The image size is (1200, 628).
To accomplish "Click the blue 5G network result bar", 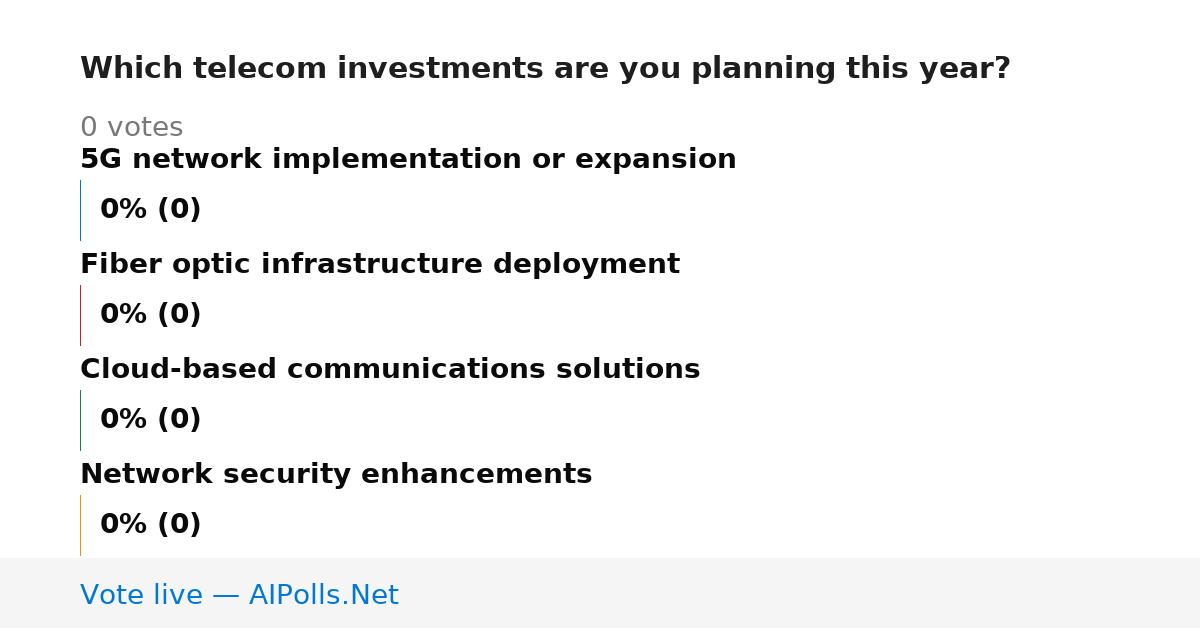I will click(x=80, y=210).
